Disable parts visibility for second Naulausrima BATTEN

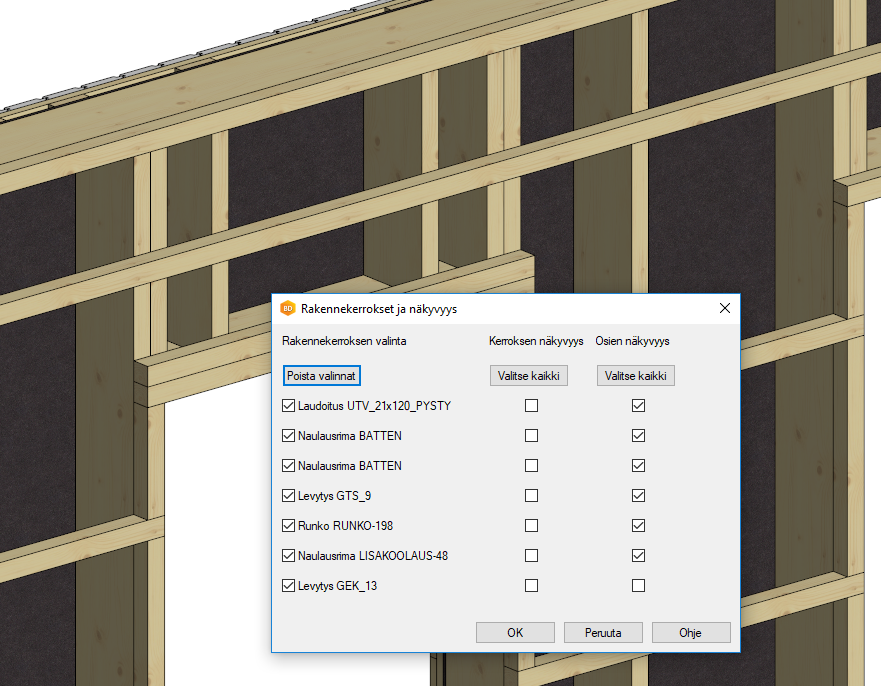[x=638, y=466]
